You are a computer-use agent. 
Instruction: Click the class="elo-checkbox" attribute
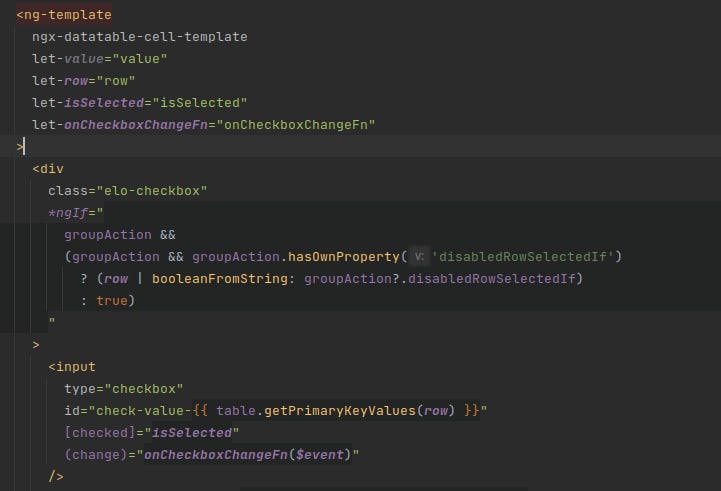[127, 191]
